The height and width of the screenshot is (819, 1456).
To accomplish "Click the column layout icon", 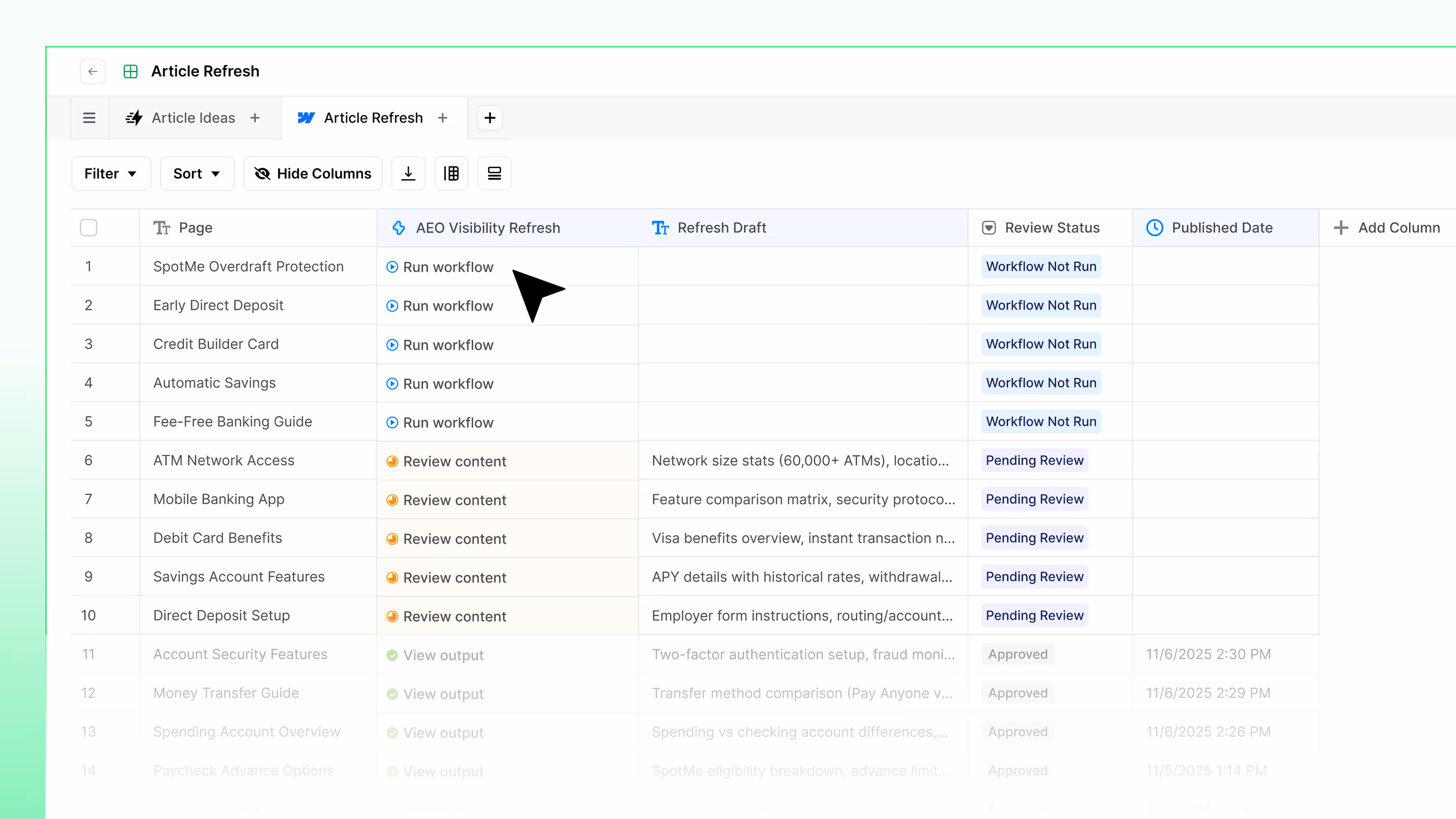I will [x=451, y=174].
